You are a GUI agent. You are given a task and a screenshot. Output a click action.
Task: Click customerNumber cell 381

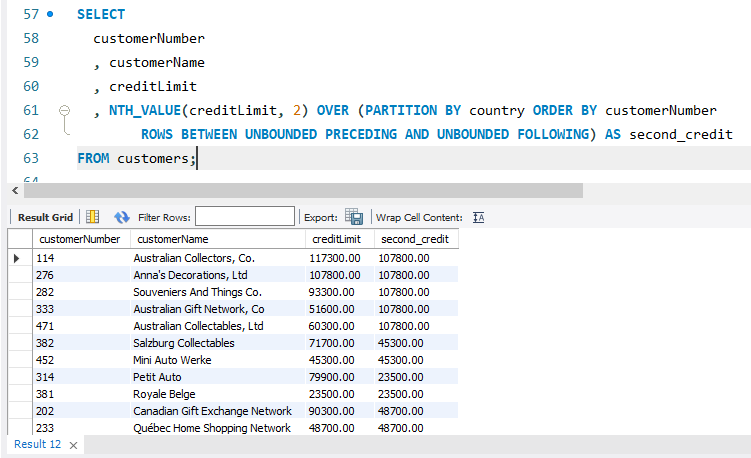[81, 394]
